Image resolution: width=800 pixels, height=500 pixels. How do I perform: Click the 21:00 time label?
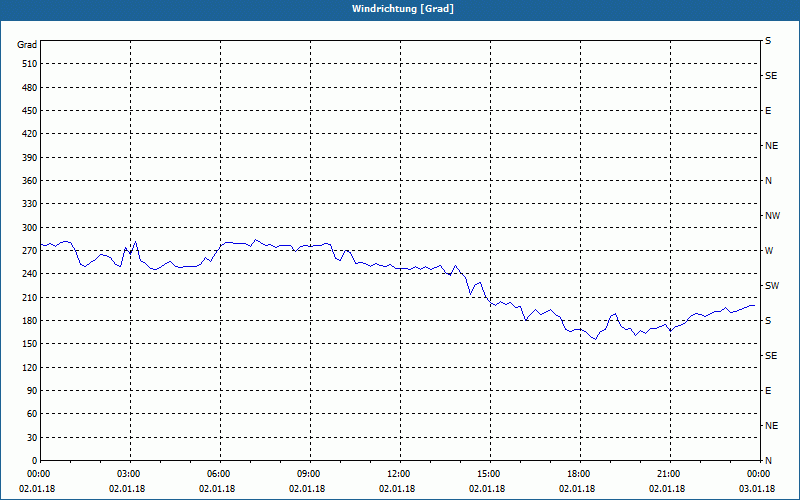(669, 474)
